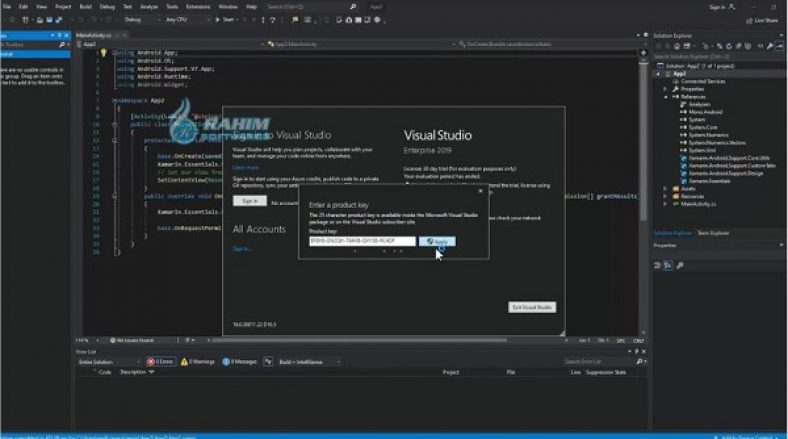The image size is (788, 439).
Task: Expand the Resources folder
Action: point(665,196)
